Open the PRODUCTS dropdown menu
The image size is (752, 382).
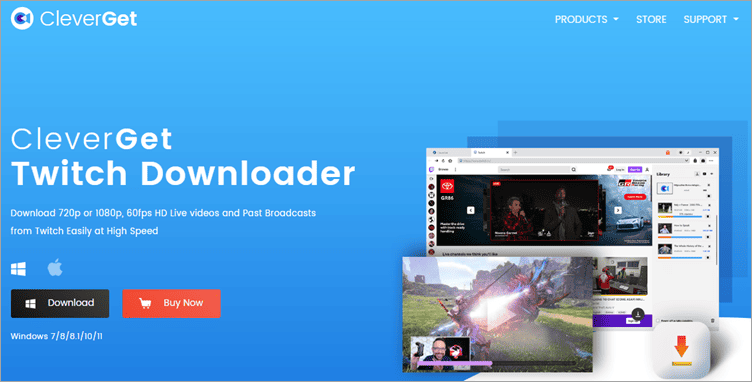coord(587,20)
